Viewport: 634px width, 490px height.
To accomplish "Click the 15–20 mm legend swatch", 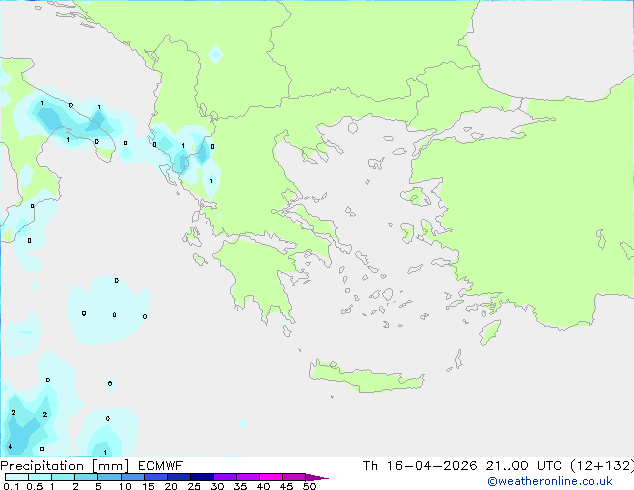I will [x=155, y=477].
